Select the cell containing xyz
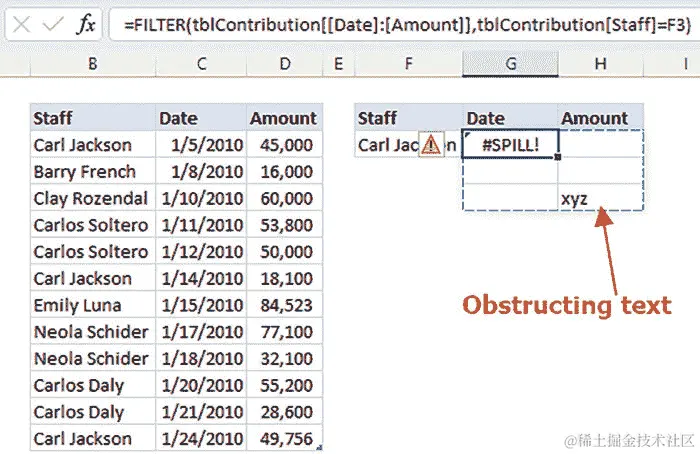This screenshot has width=700, height=454. [x=600, y=198]
